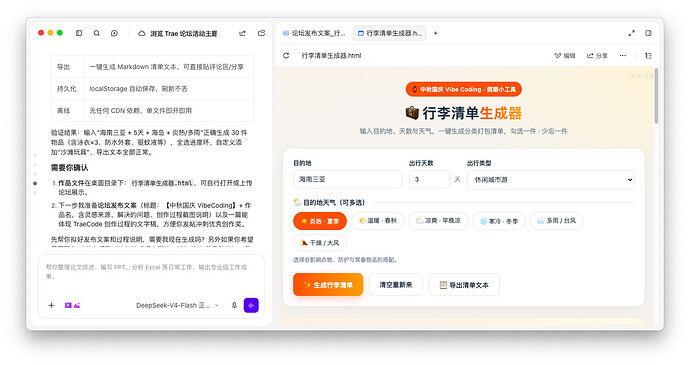Open search with the magnifier icon
This screenshot has width=690, height=365.
[x=97, y=33]
